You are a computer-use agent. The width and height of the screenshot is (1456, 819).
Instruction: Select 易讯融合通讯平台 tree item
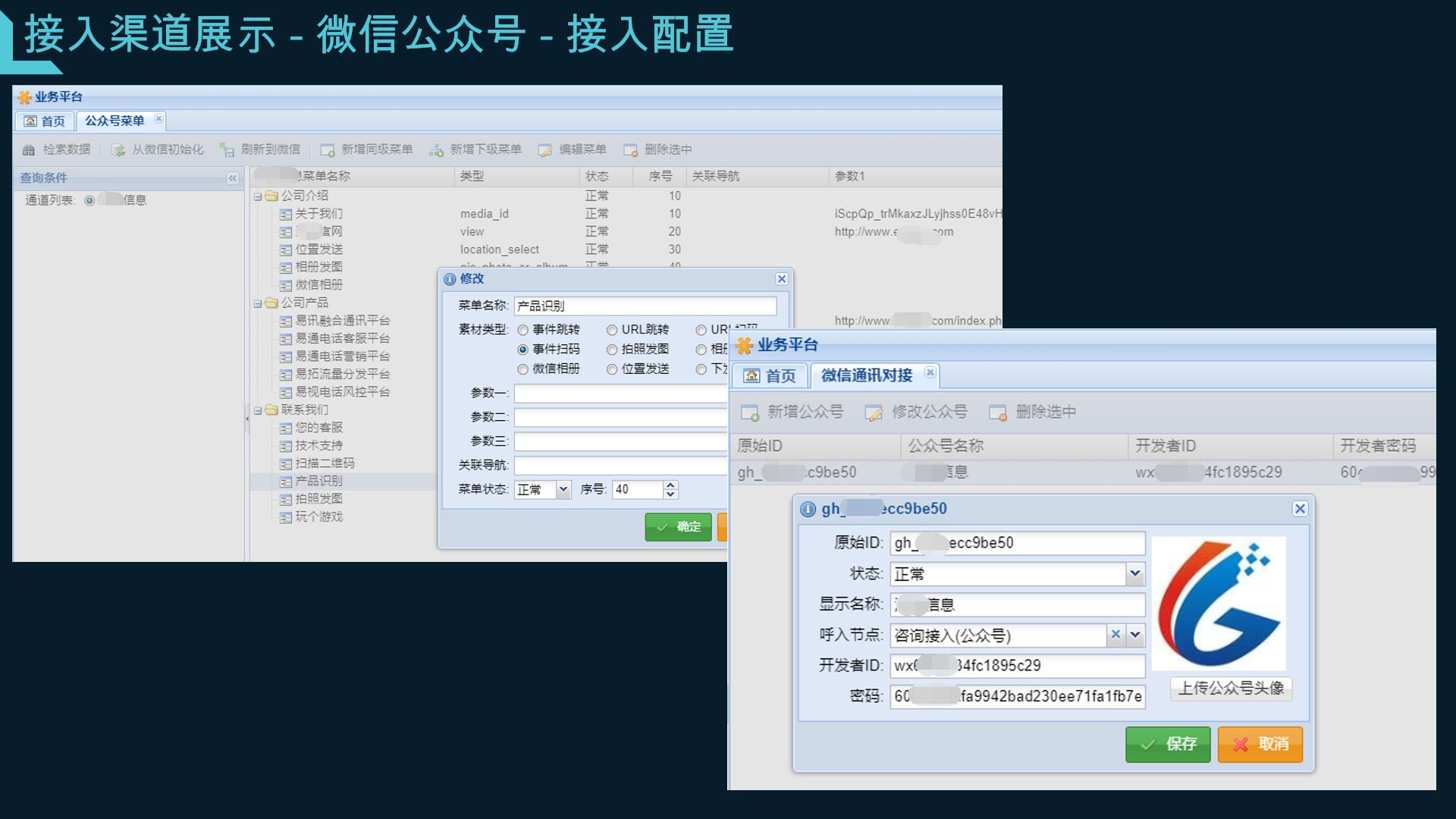(343, 321)
